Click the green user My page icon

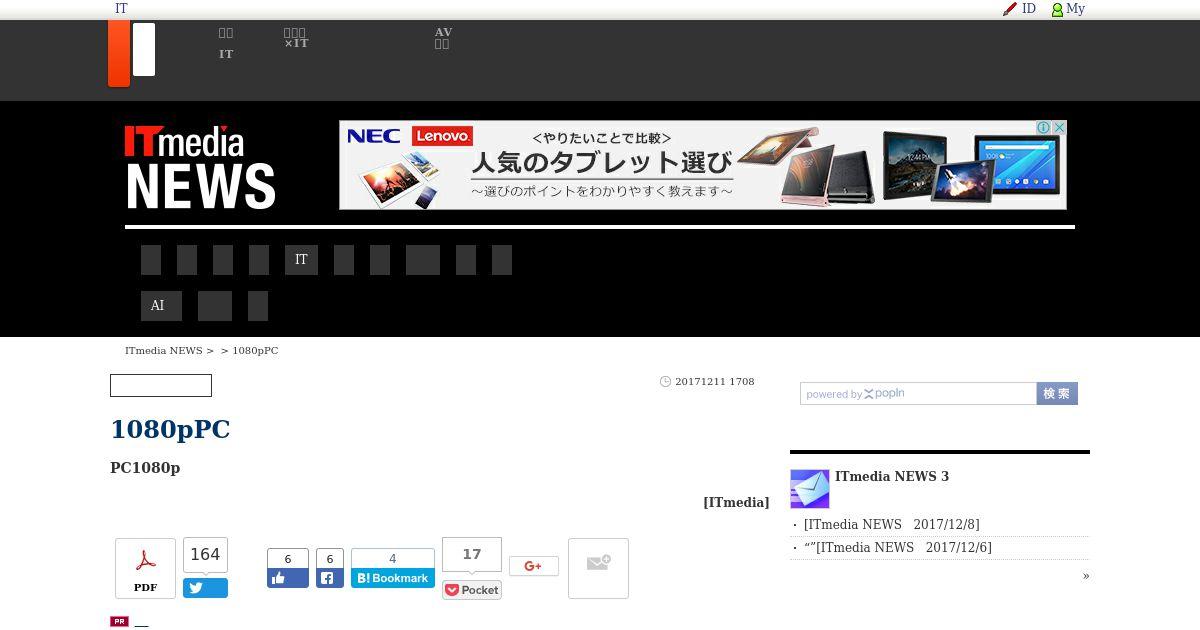(x=1057, y=9)
